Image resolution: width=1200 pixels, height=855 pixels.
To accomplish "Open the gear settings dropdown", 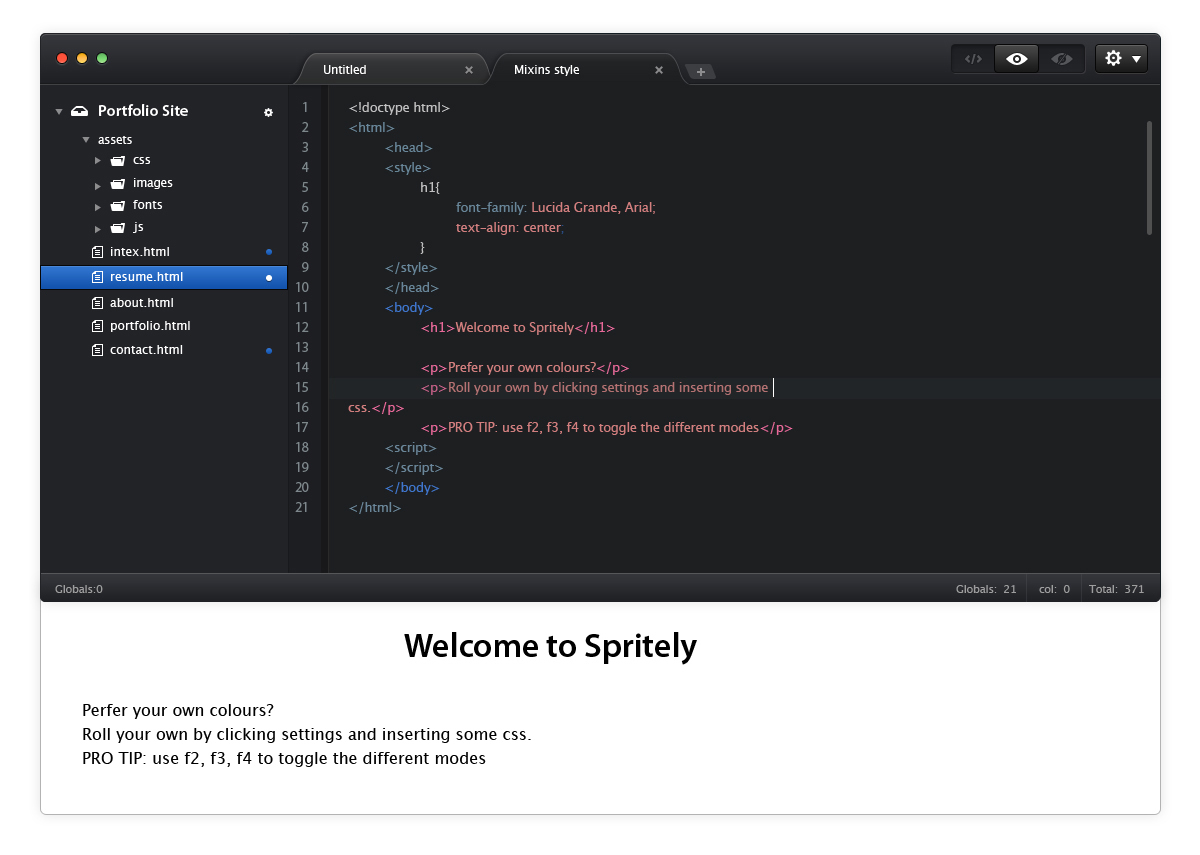I will click(1121, 59).
